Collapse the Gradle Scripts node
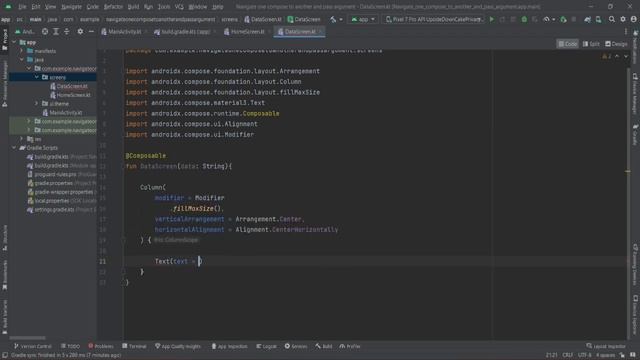Viewport: 640px width, 360px height. (x=15, y=148)
